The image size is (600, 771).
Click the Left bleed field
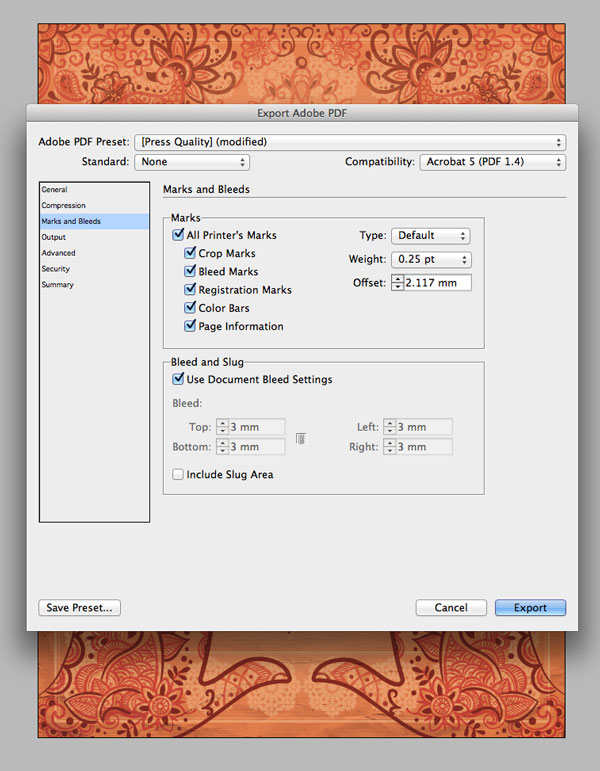(x=424, y=427)
